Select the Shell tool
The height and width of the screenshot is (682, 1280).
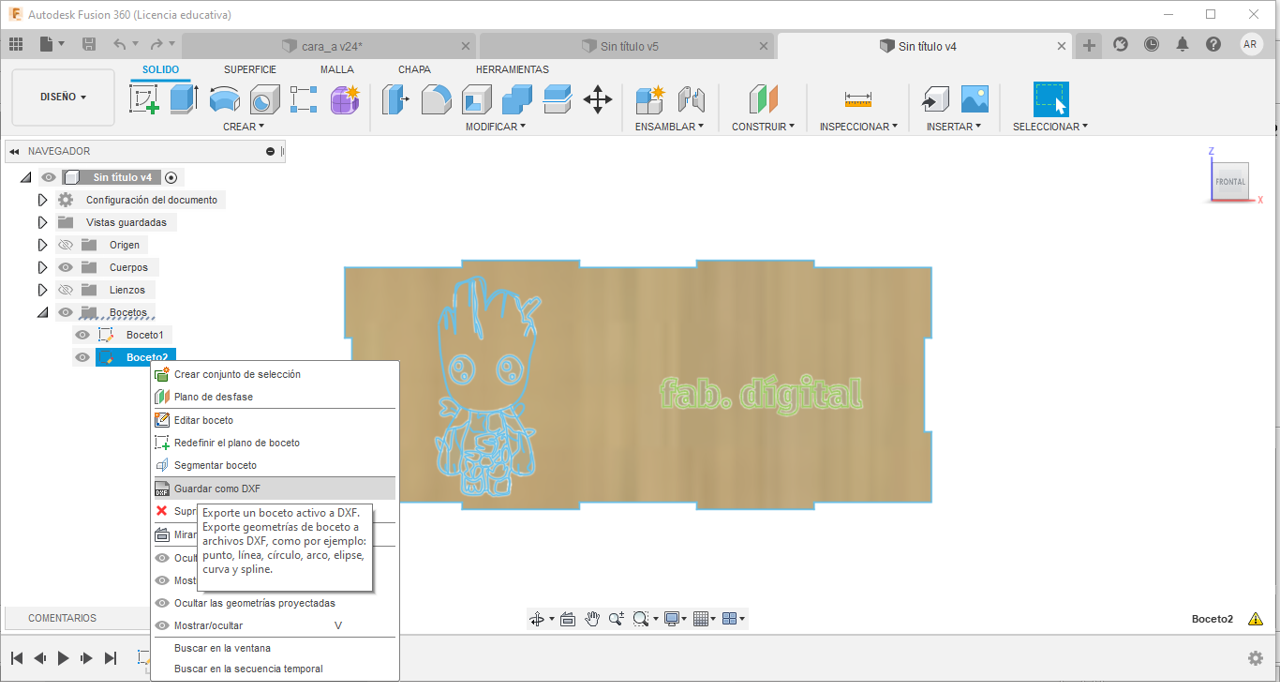477,99
